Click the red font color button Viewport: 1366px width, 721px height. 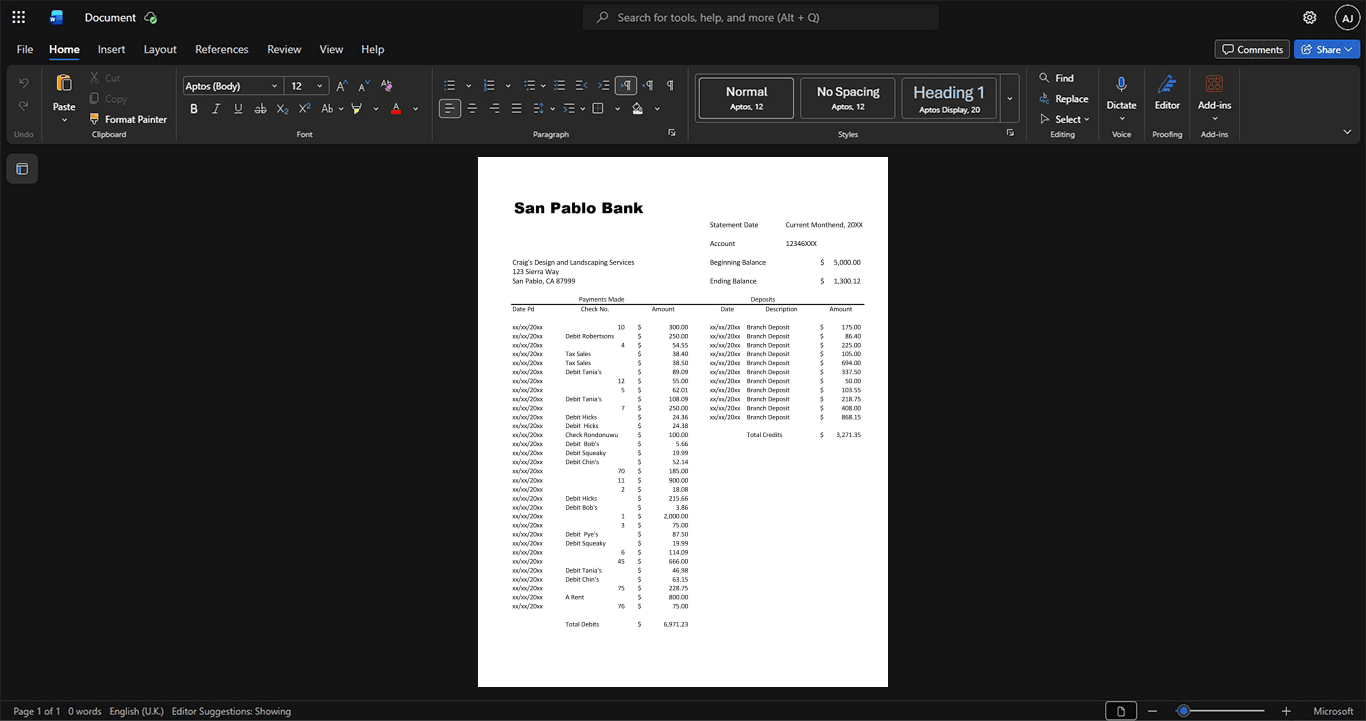point(396,108)
